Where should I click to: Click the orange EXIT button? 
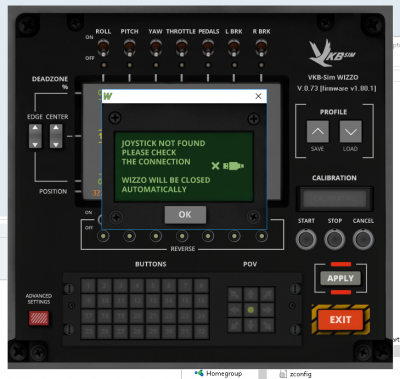[x=340, y=320]
